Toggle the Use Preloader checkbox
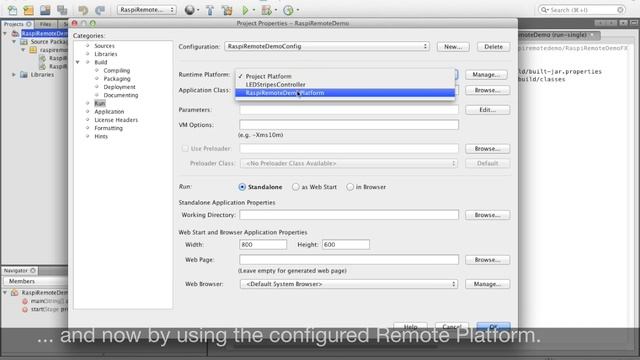Screen dimensions: 640x360 [185, 149]
